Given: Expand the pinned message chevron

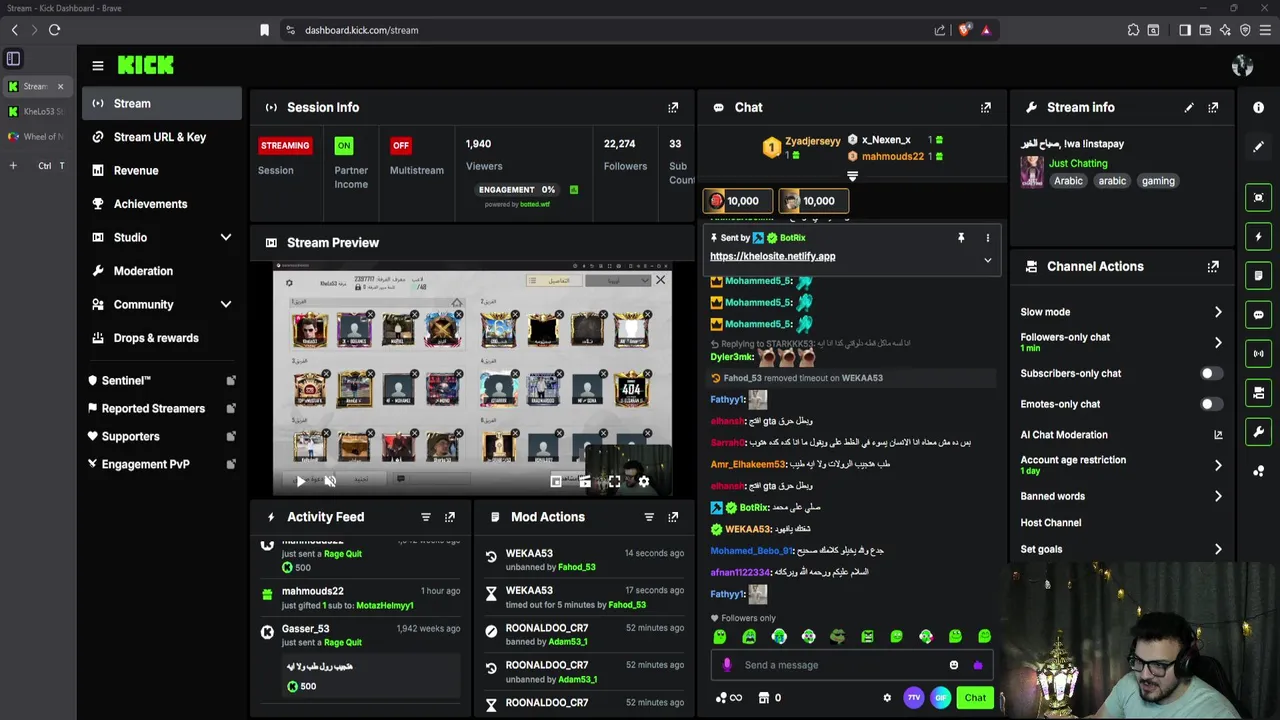Looking at the screenshot, I should (988, 260).
